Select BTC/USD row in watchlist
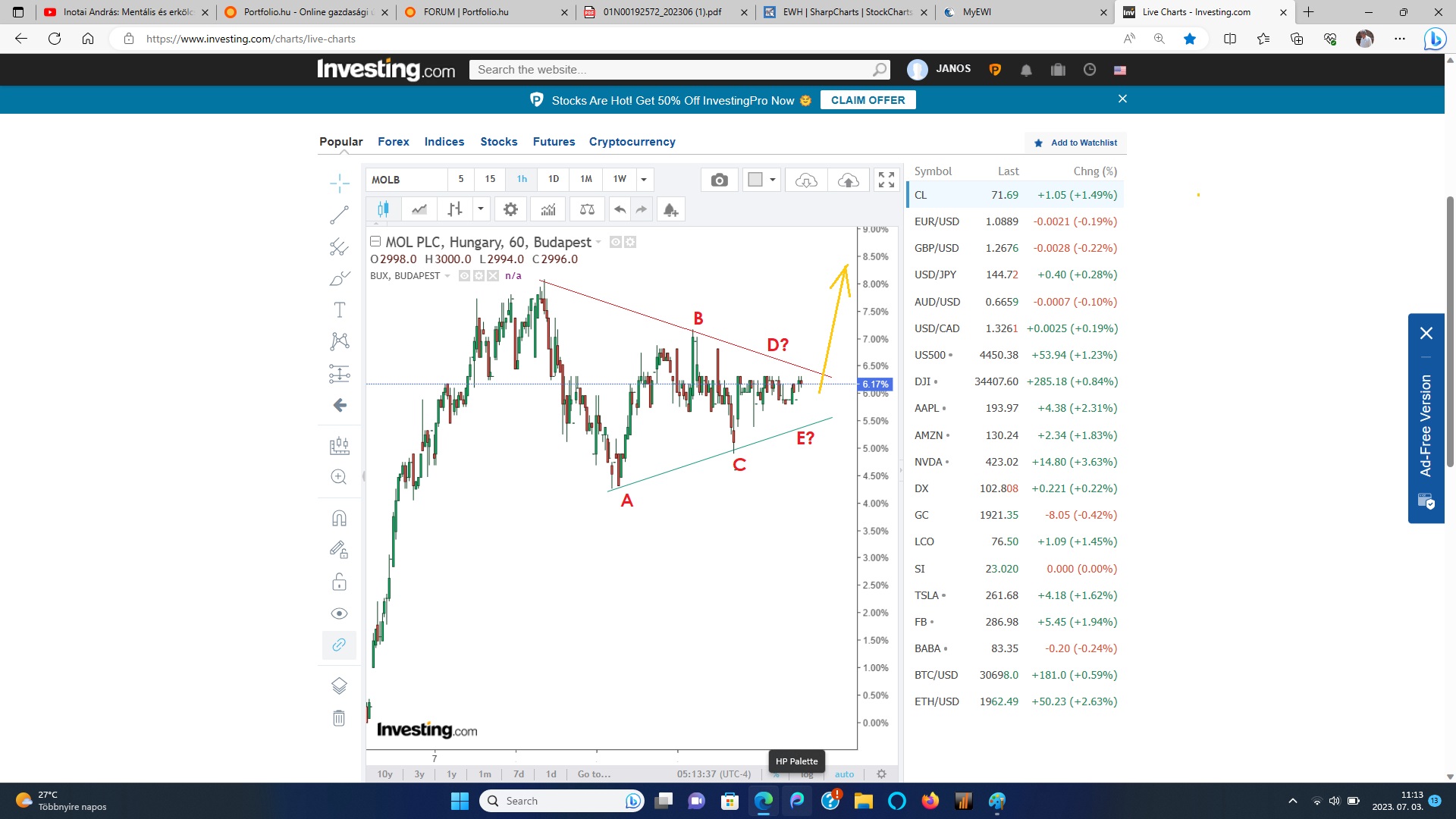1456x819 pixels. point(1015,675)
